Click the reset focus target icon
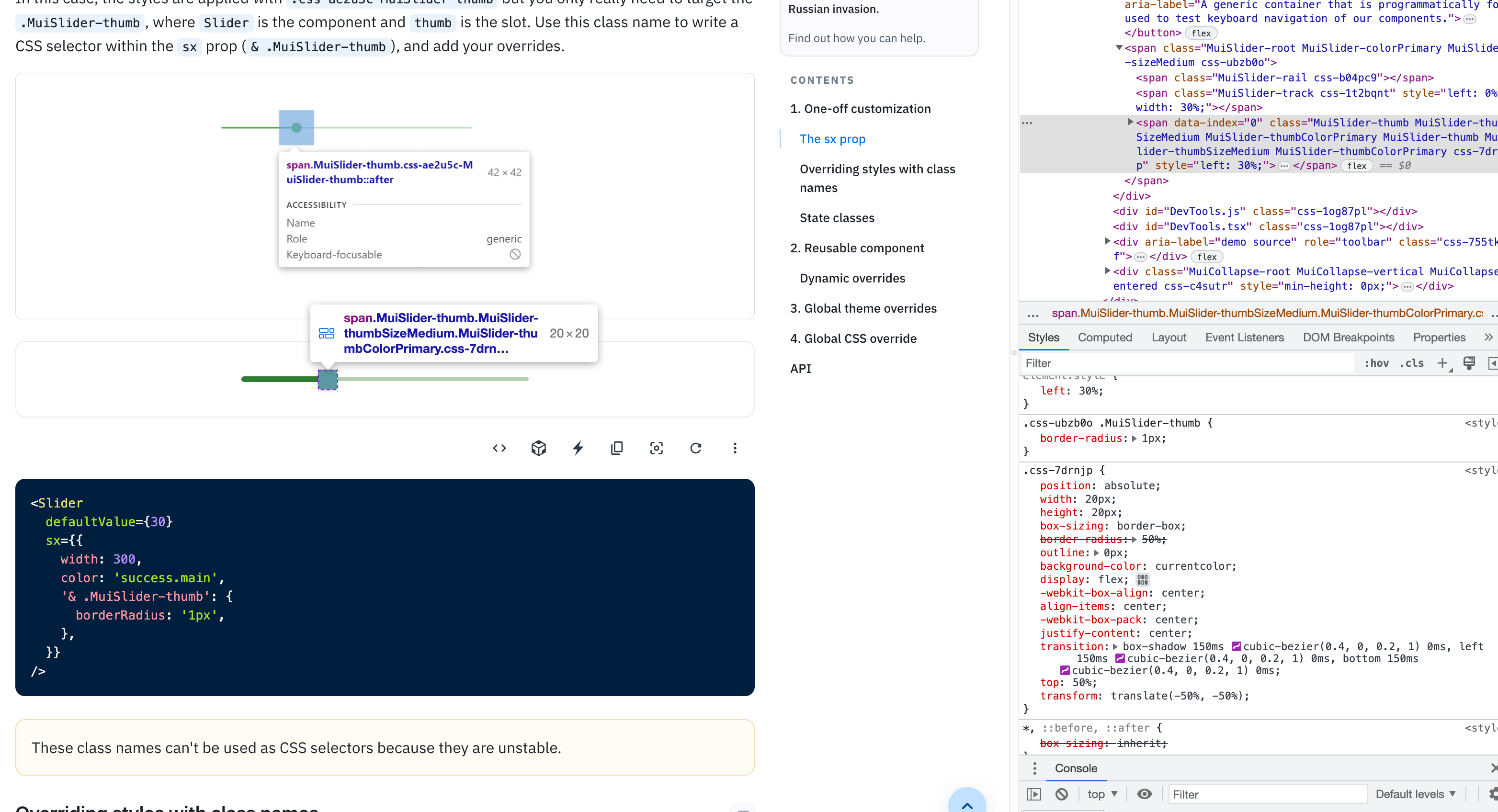The image size is (1498, 812). pos(656,448)
